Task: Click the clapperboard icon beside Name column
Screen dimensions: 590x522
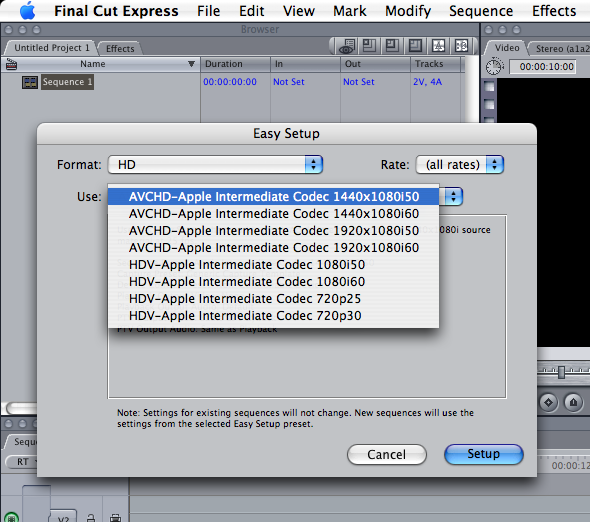Action: click(x=12, y=64)
